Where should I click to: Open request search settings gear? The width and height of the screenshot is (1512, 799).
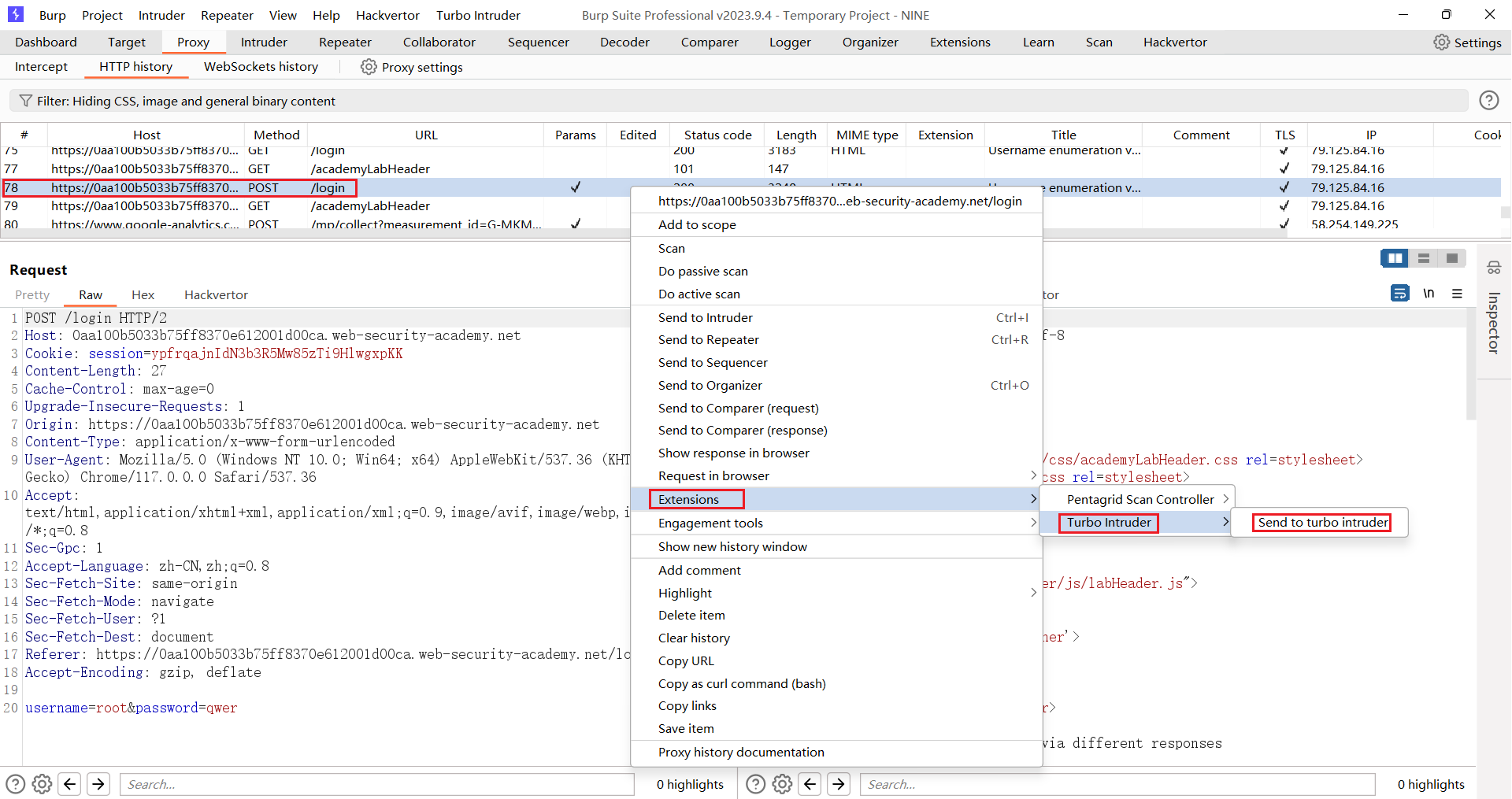pyautogui.click(x=43, y=784)
